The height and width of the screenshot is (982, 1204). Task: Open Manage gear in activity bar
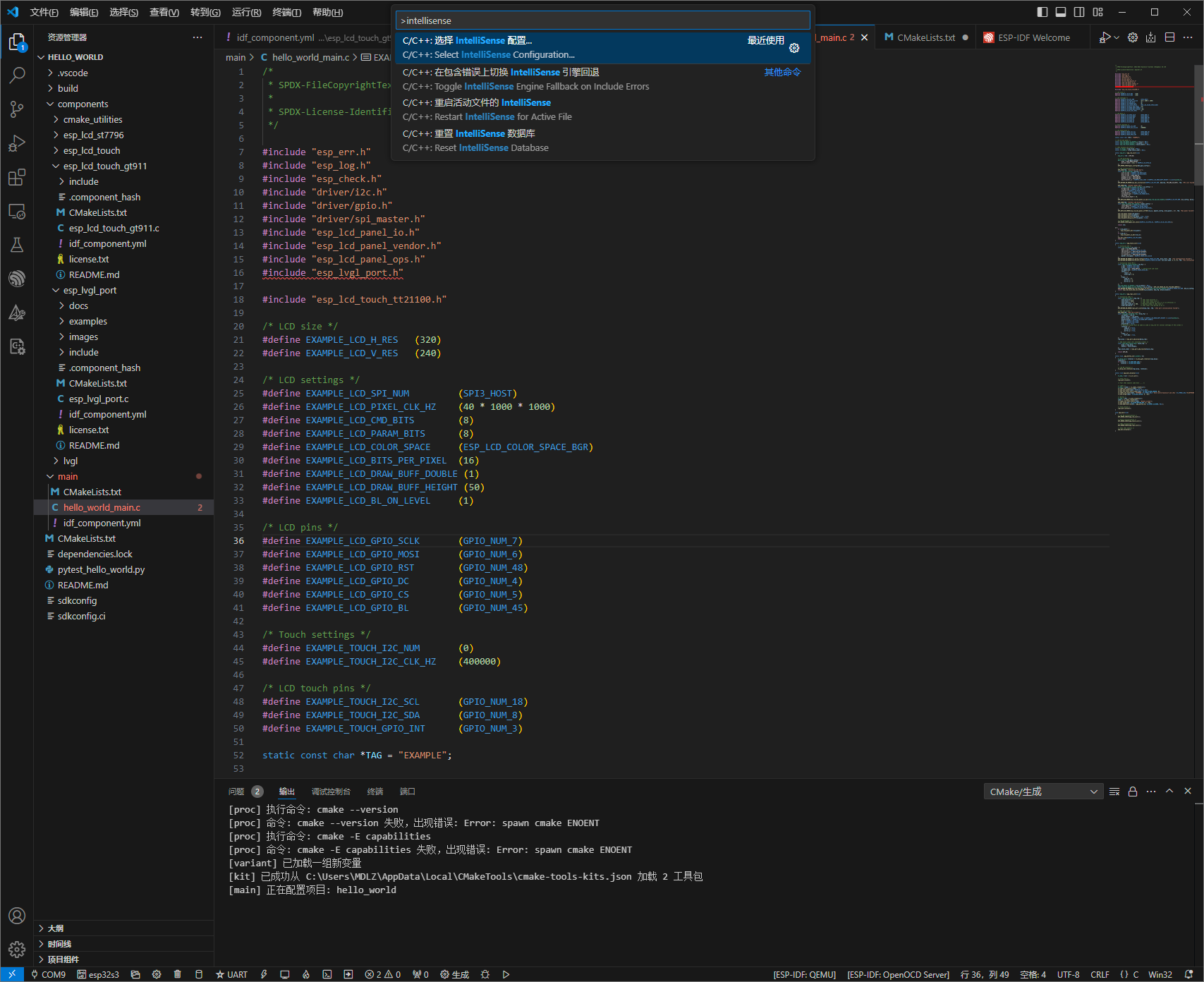click(17, 950)
